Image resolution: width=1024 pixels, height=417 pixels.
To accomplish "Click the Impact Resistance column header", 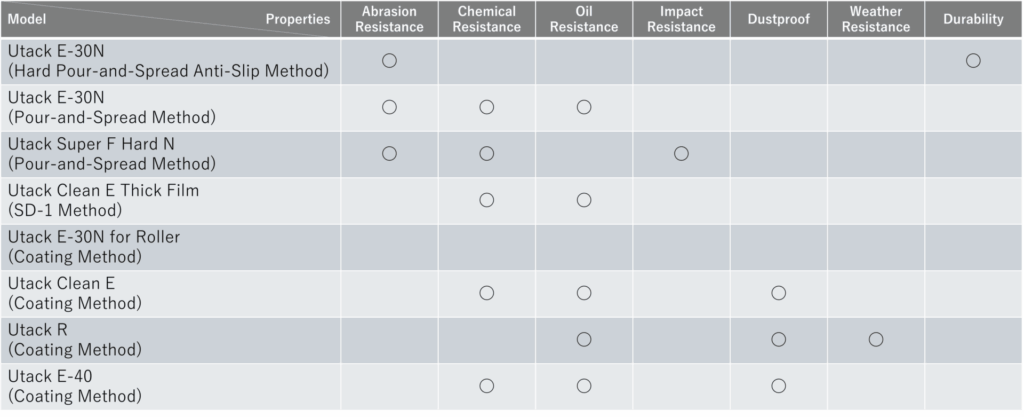I will (x=681, y=19).
